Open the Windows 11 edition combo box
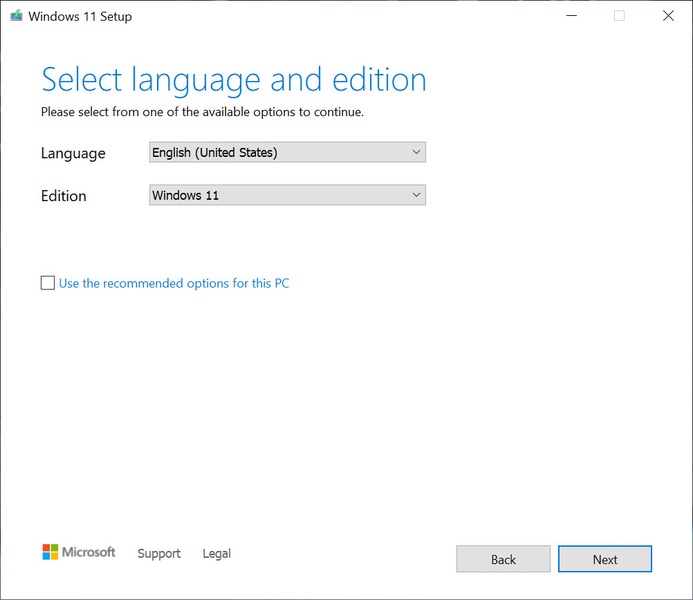Image resolution: width=693 pixels, height=600 pixels. (280, 195)
